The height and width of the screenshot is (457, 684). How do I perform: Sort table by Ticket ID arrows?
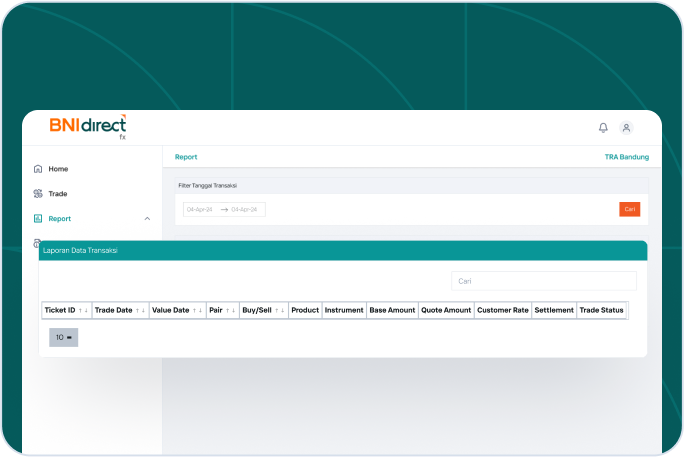pyautogui.click(x=84, y=311)
